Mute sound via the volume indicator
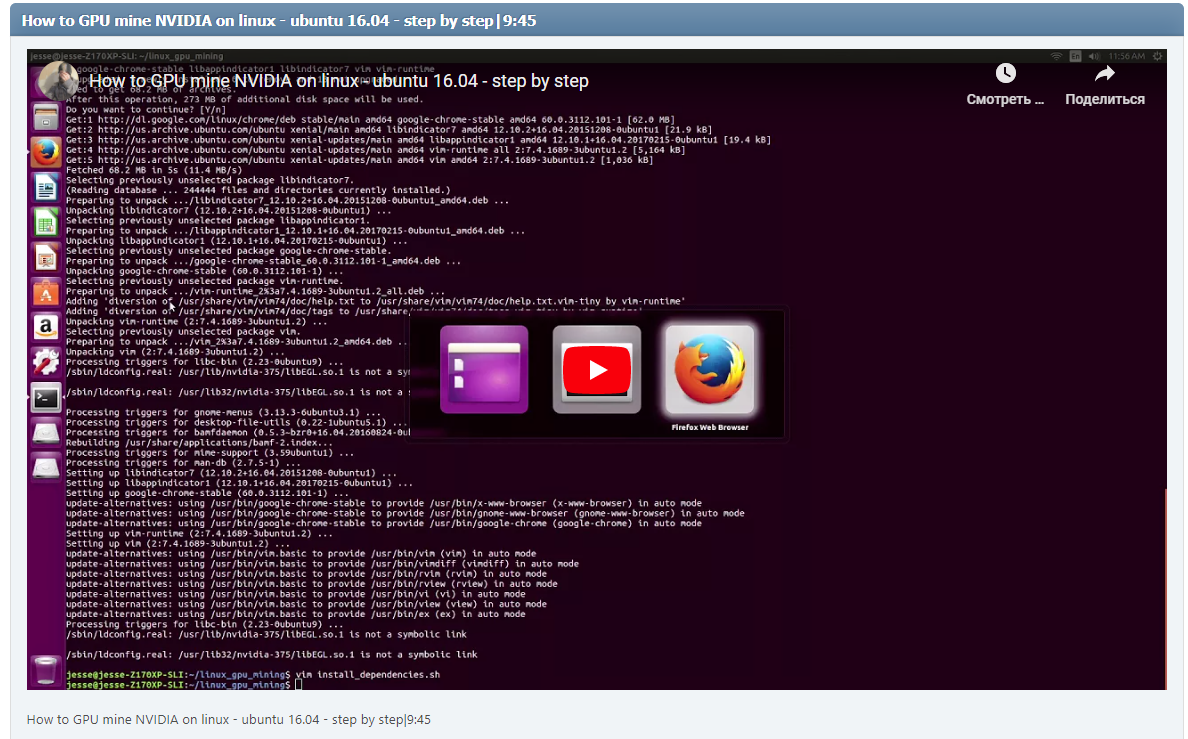 1093,56
